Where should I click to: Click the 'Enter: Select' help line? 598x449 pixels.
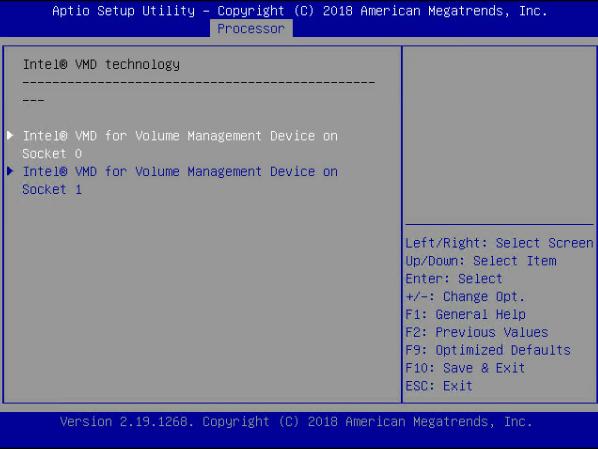[x=453, y=279]
